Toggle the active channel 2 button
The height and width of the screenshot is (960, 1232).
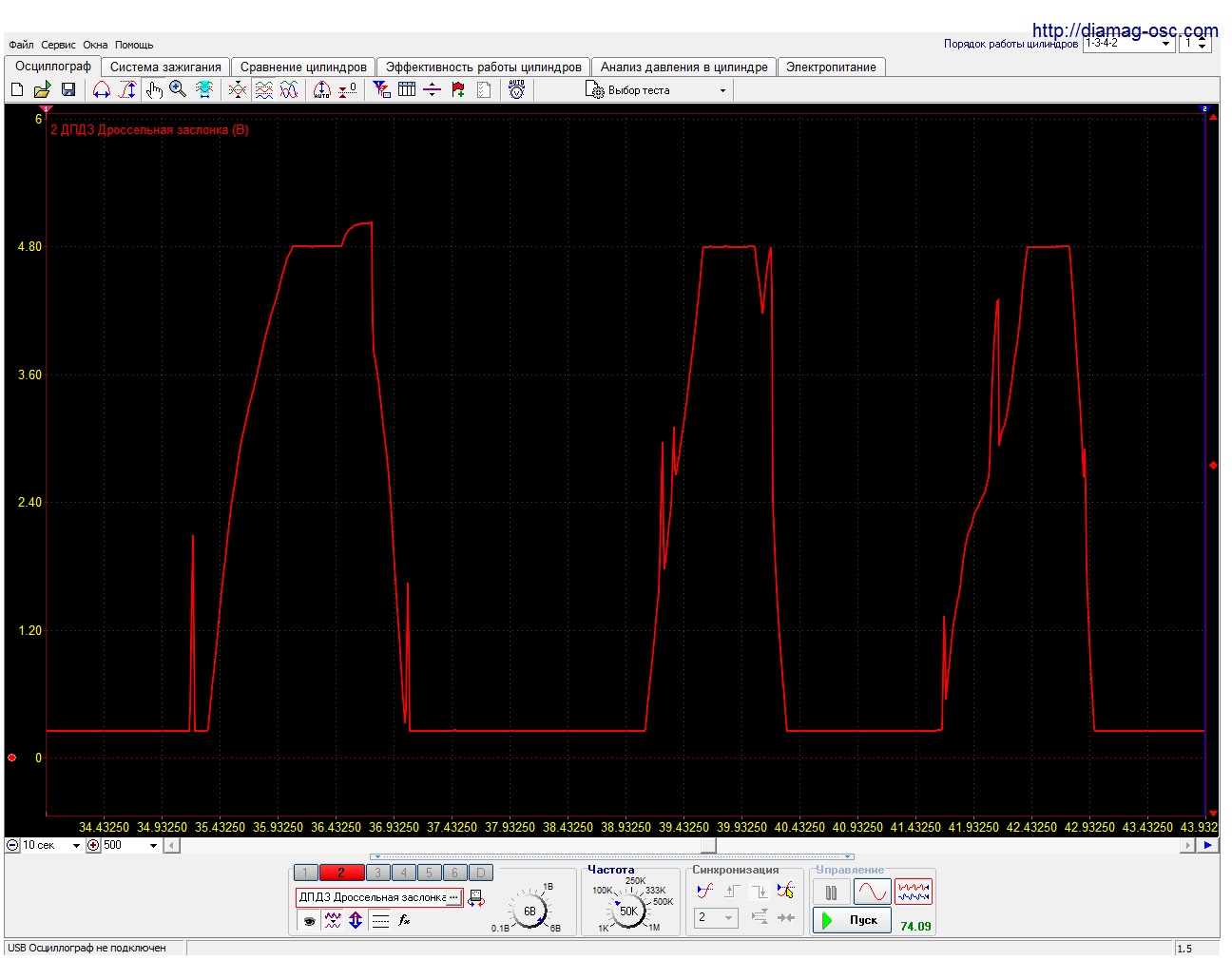[x=341, y=873]
